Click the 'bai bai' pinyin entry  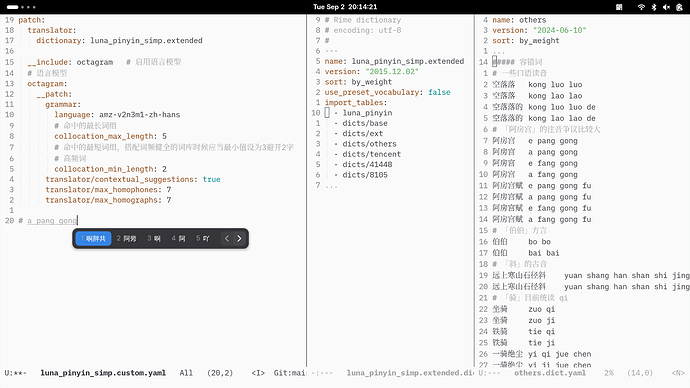point(544,253)
